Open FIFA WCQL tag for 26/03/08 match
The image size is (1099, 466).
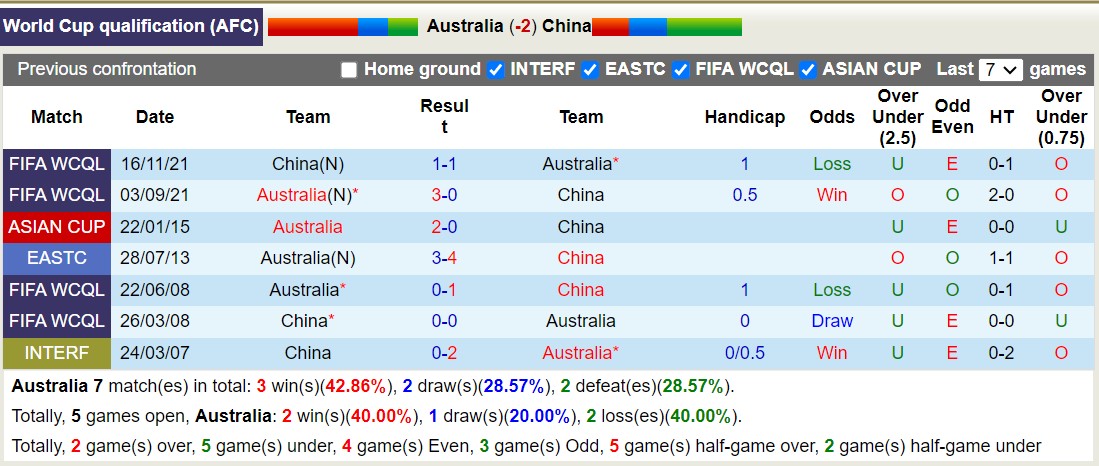click(57, 322)
